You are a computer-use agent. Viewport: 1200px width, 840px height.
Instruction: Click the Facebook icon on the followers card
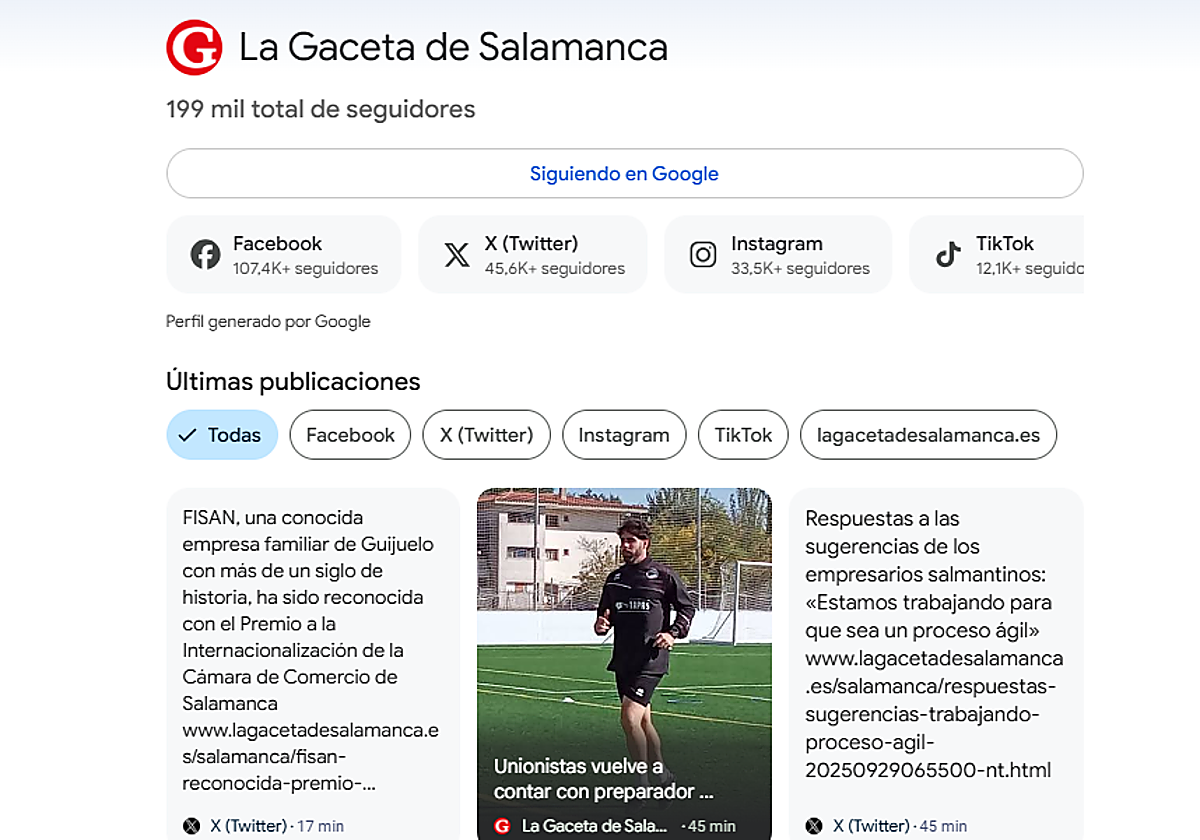[204, 254]
